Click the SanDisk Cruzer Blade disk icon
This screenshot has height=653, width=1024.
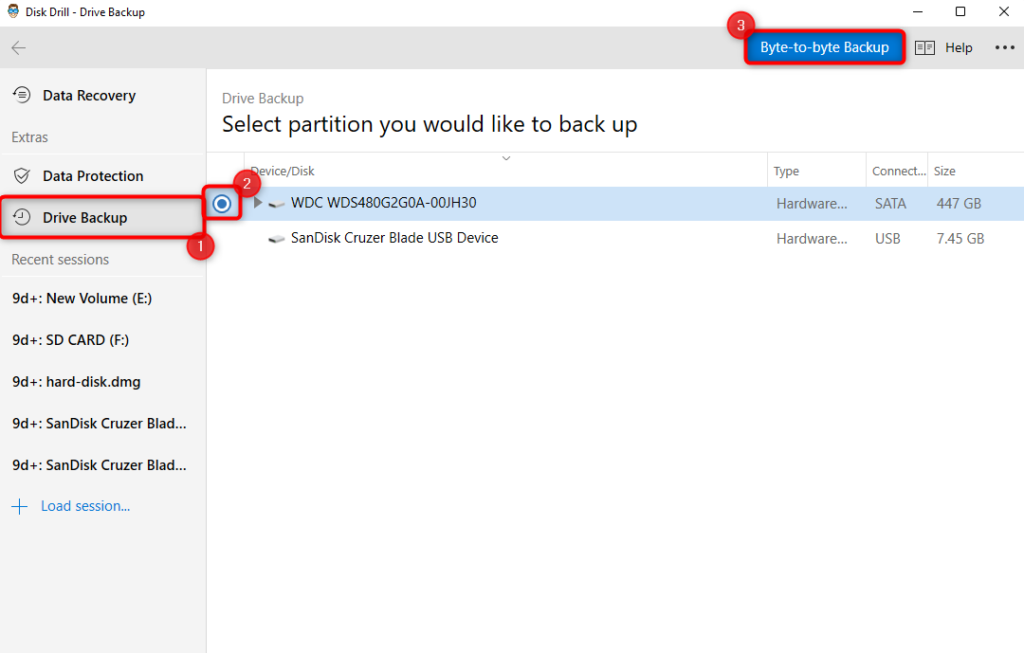(x=275, y=238)
